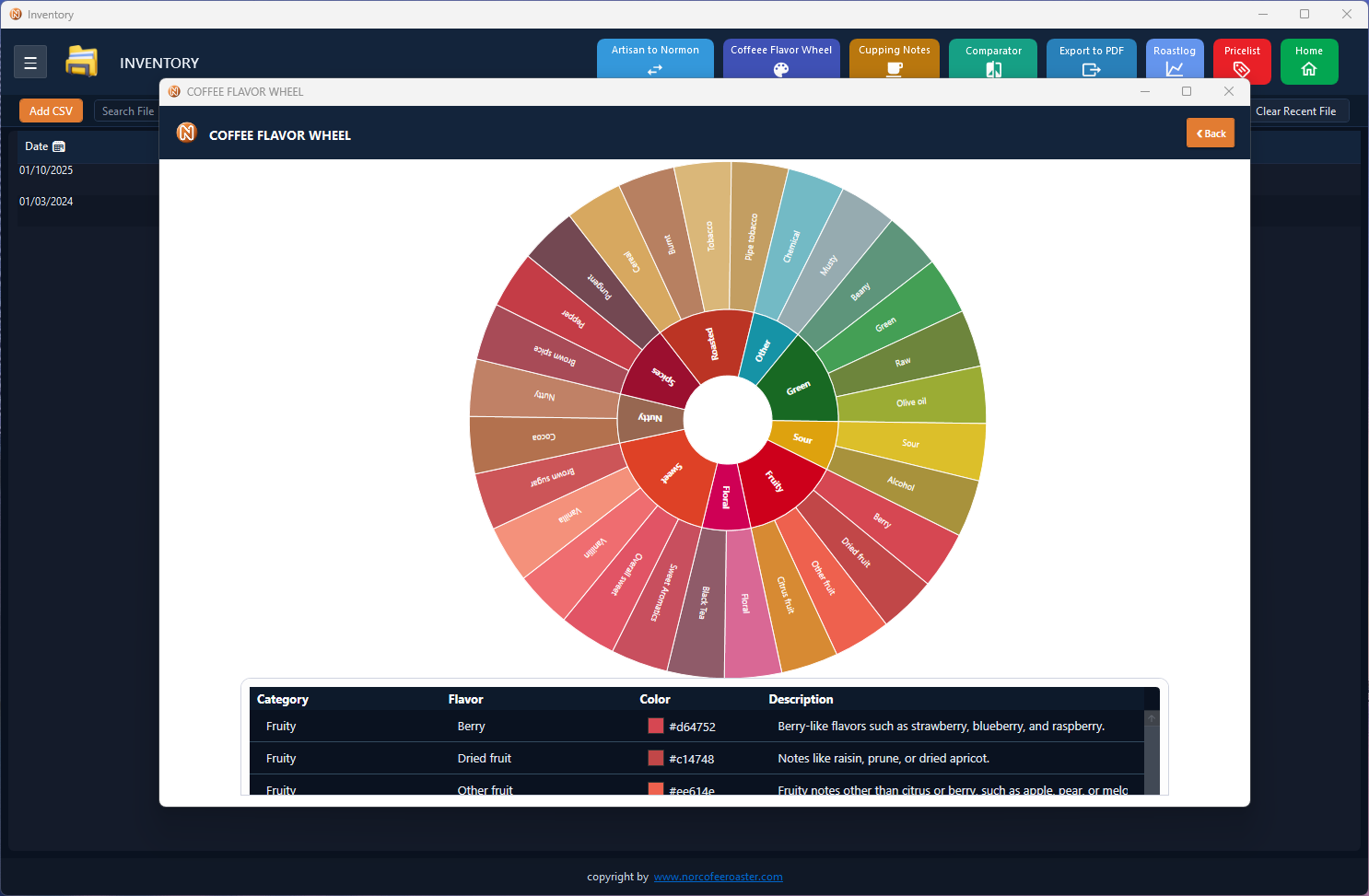
Task: Open the norcofeeroaster.com website link
Action: (718, 877)
